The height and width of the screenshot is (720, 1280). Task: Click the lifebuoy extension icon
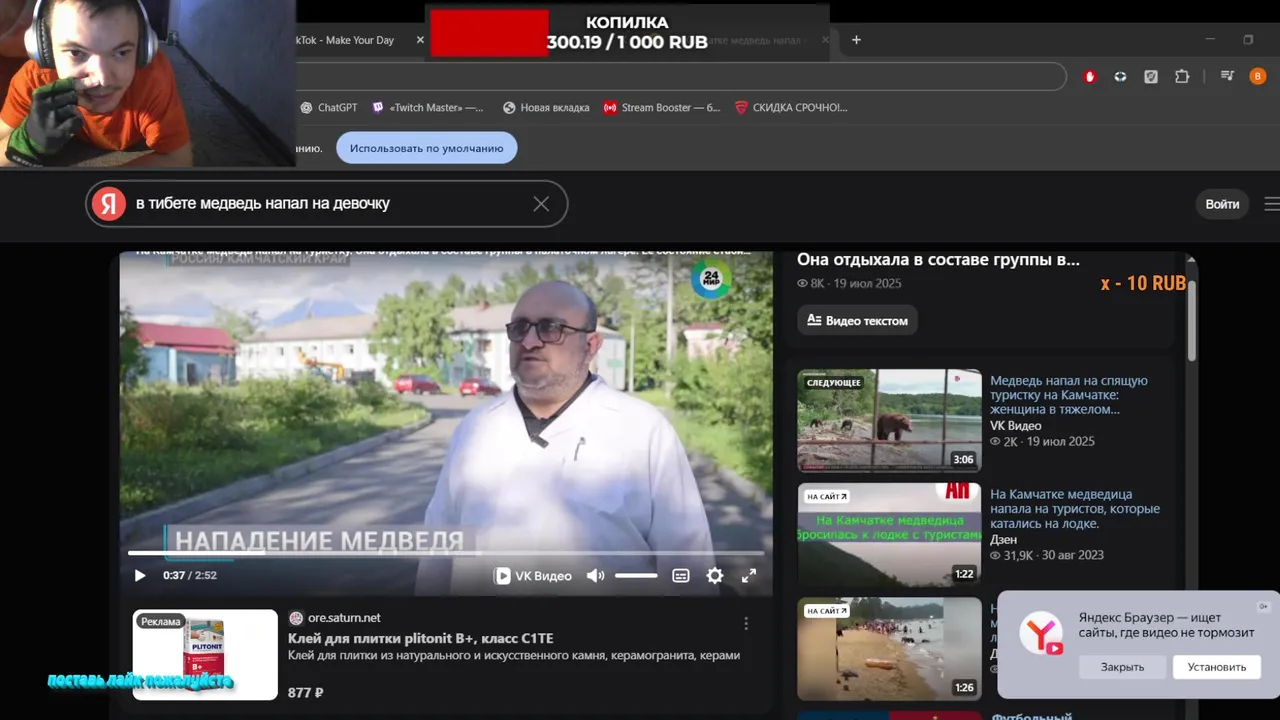point(1121,76)
